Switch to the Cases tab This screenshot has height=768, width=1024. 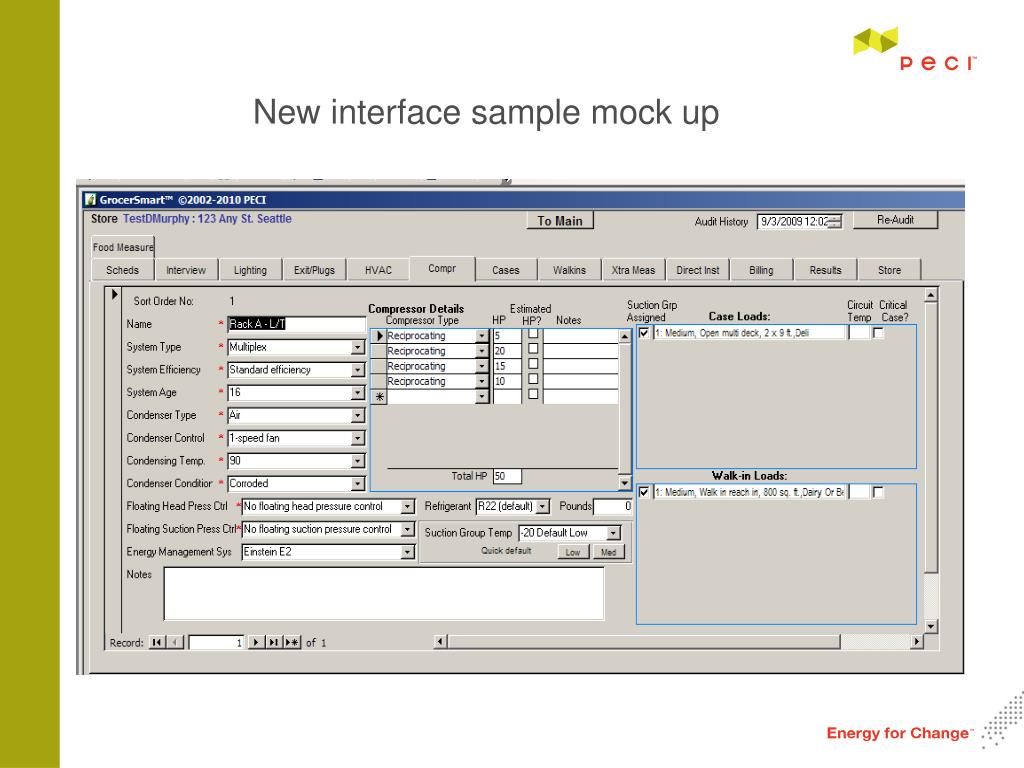click(x=505, y=270)
